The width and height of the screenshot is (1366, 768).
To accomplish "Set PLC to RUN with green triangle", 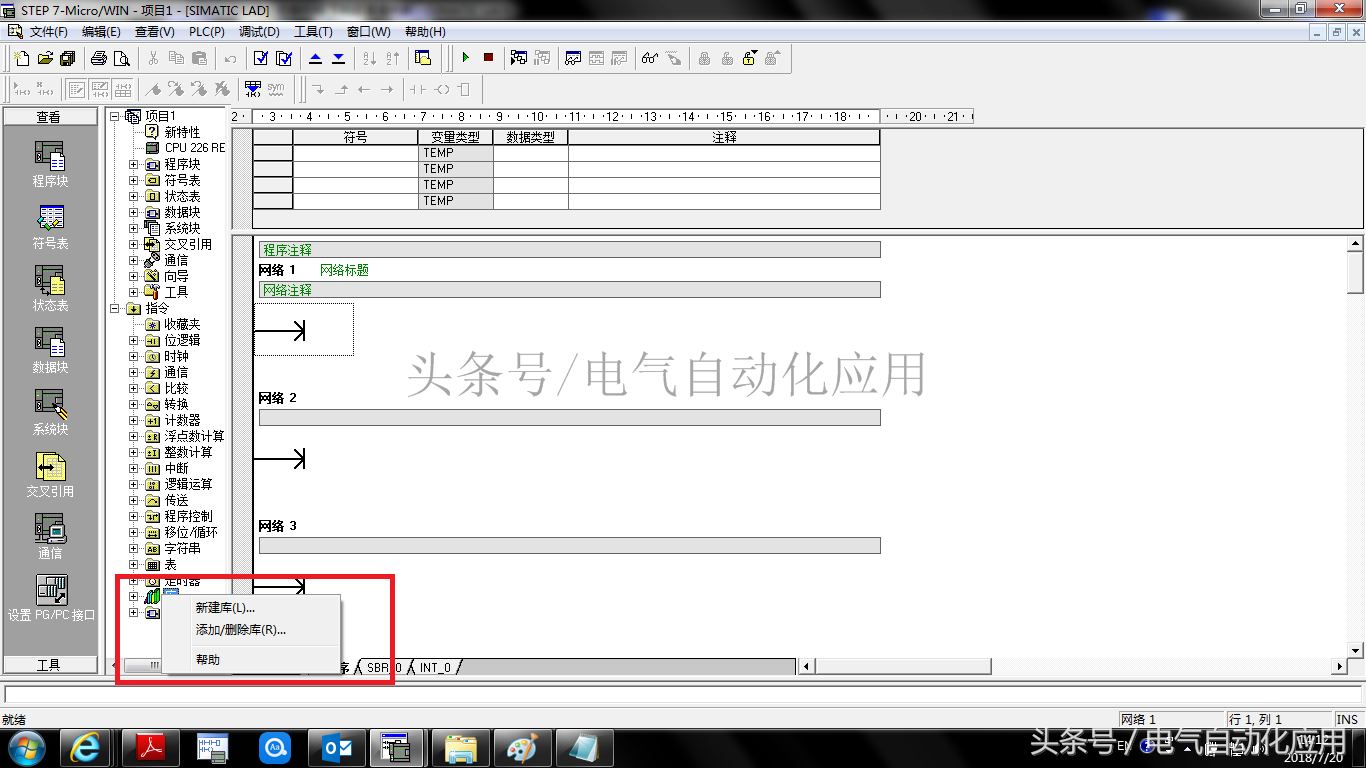I will click(465, 58).
